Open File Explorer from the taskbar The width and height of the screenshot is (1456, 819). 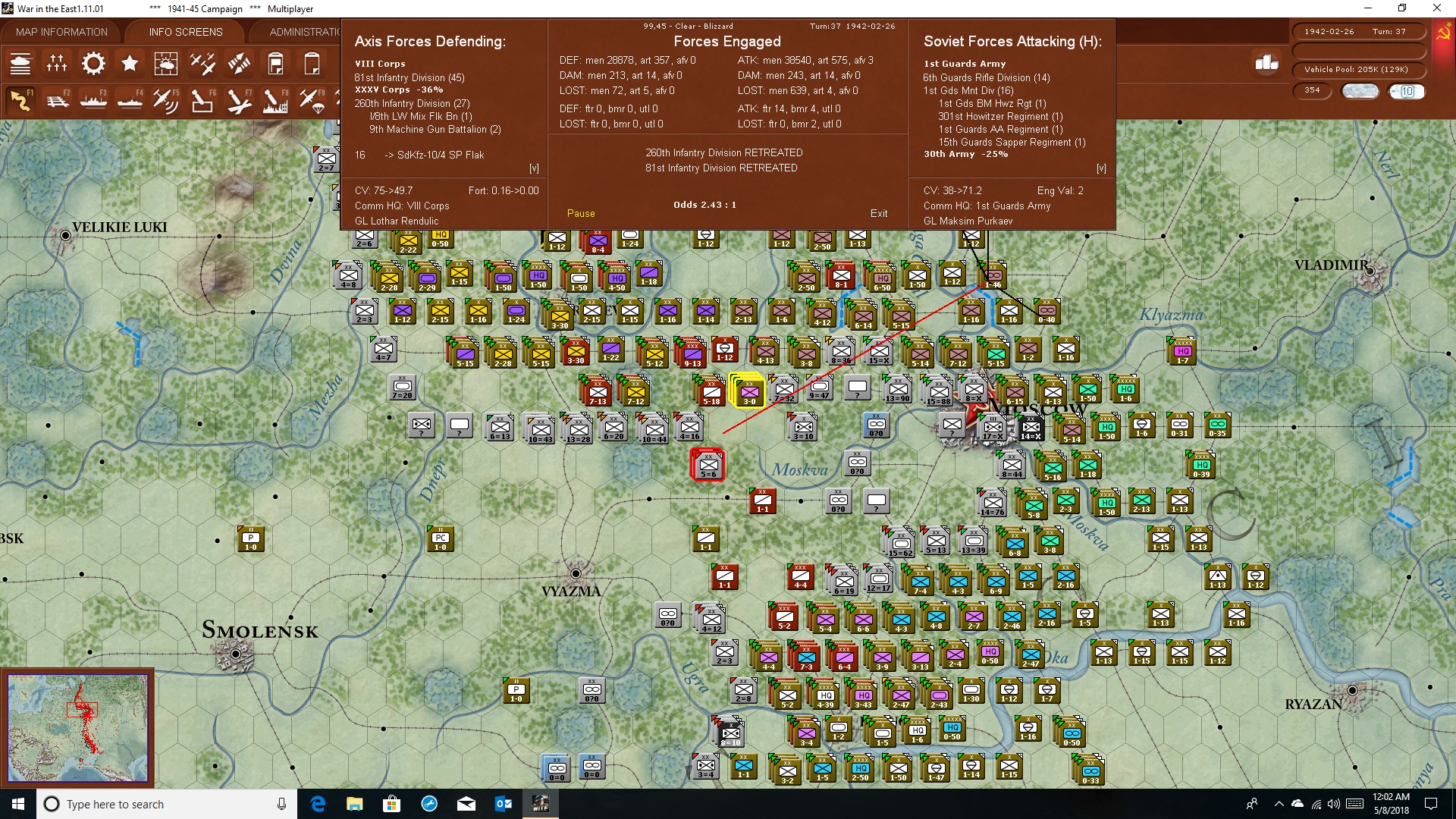pyautogui.click(x=355, y=804)
